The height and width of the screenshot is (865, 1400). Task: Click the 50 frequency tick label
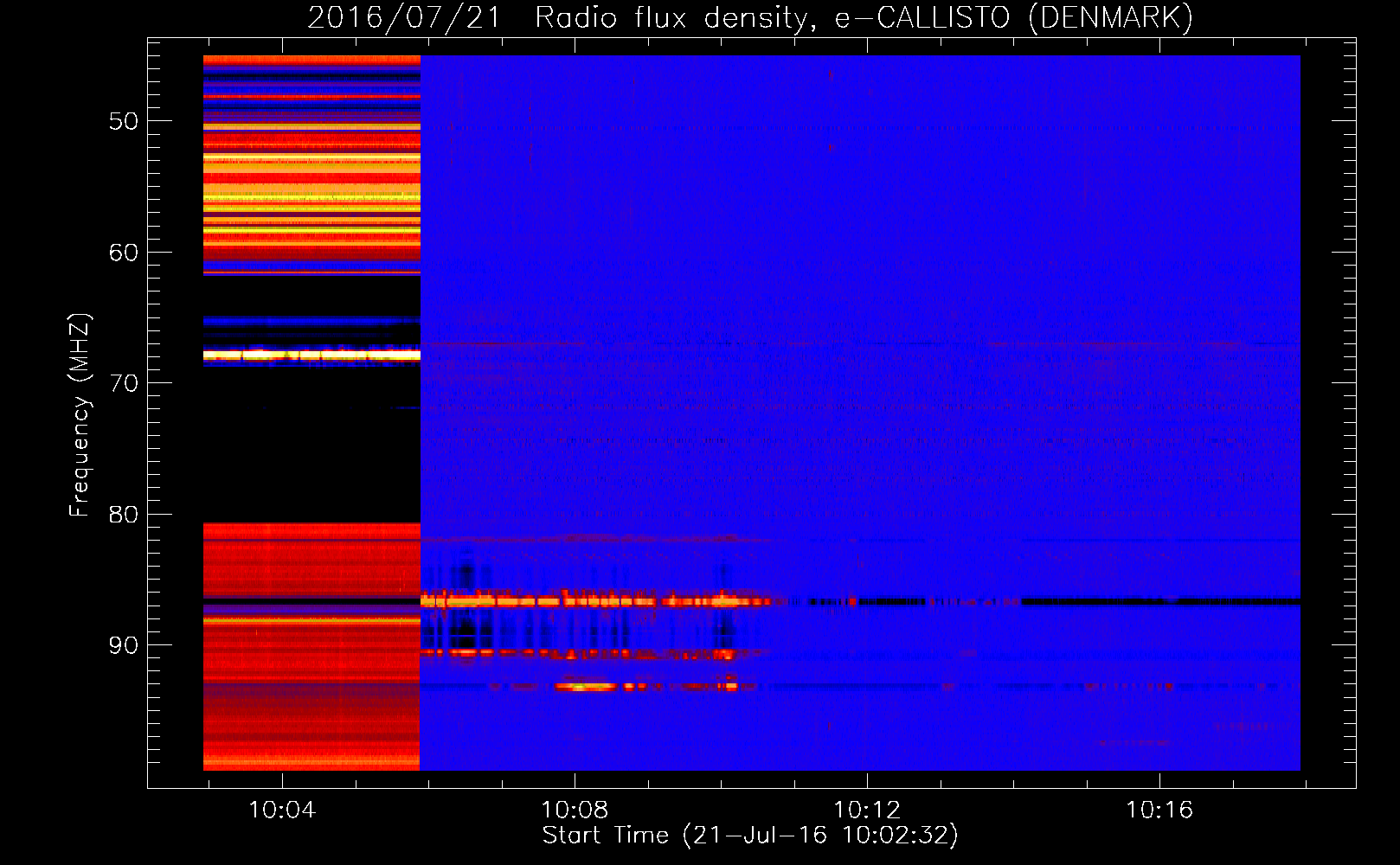tap(124, 121)
